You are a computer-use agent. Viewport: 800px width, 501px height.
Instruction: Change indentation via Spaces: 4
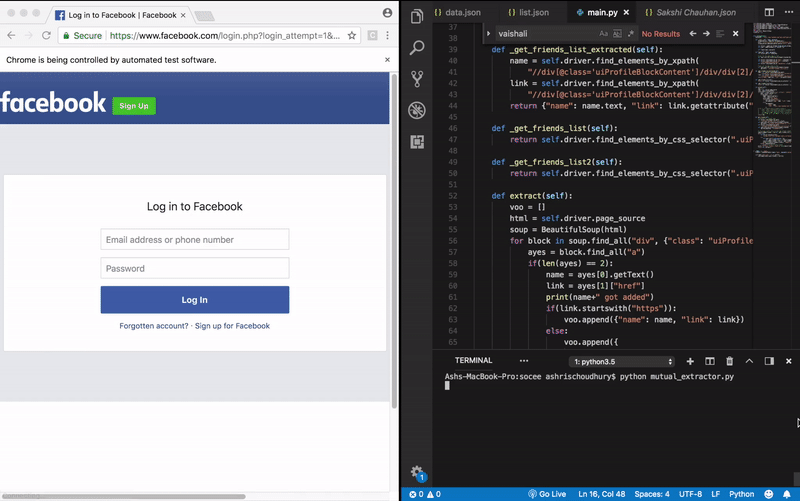(652, 494)
